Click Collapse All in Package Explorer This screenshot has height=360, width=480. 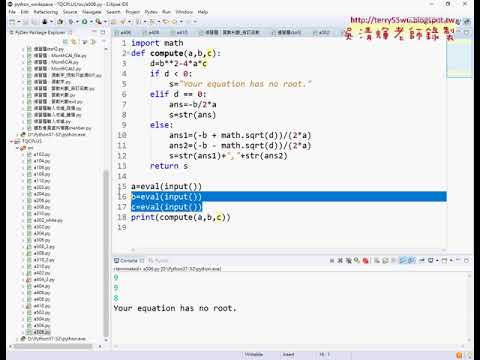point(65,42)
